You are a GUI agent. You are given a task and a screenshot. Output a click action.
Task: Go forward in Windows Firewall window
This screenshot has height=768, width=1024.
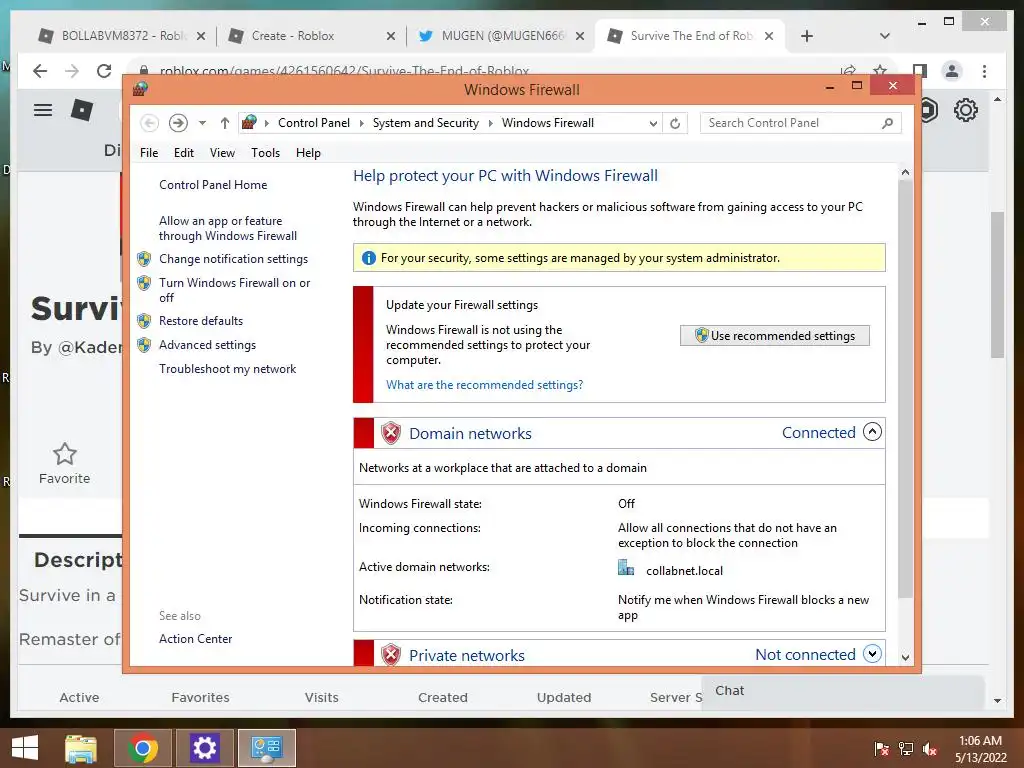(x=178, y=123)
